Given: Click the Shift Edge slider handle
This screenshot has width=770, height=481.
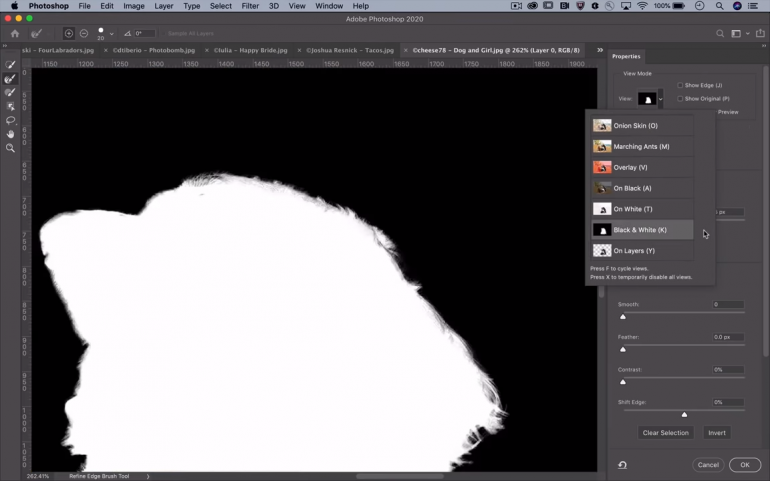Looking at the screenshot, I should coord(684,414).
